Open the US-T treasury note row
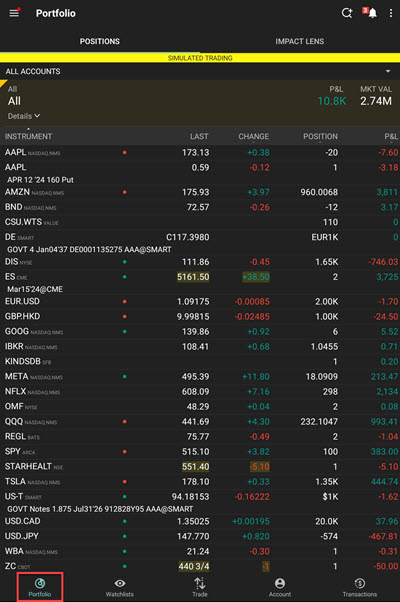Viewport: 400px width, 602px height. click(x=200, y=501)
